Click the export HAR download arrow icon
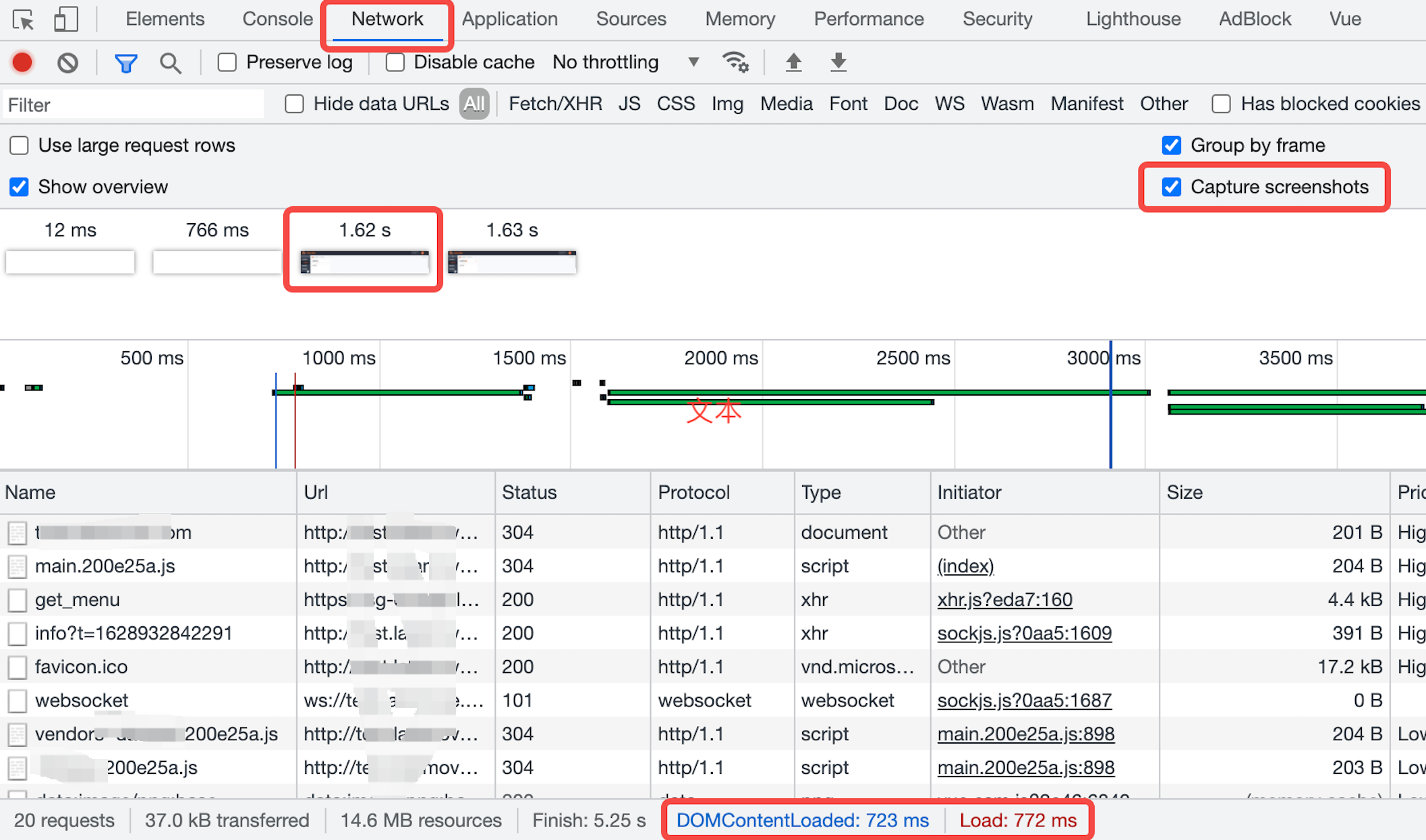 pos(838,63)
